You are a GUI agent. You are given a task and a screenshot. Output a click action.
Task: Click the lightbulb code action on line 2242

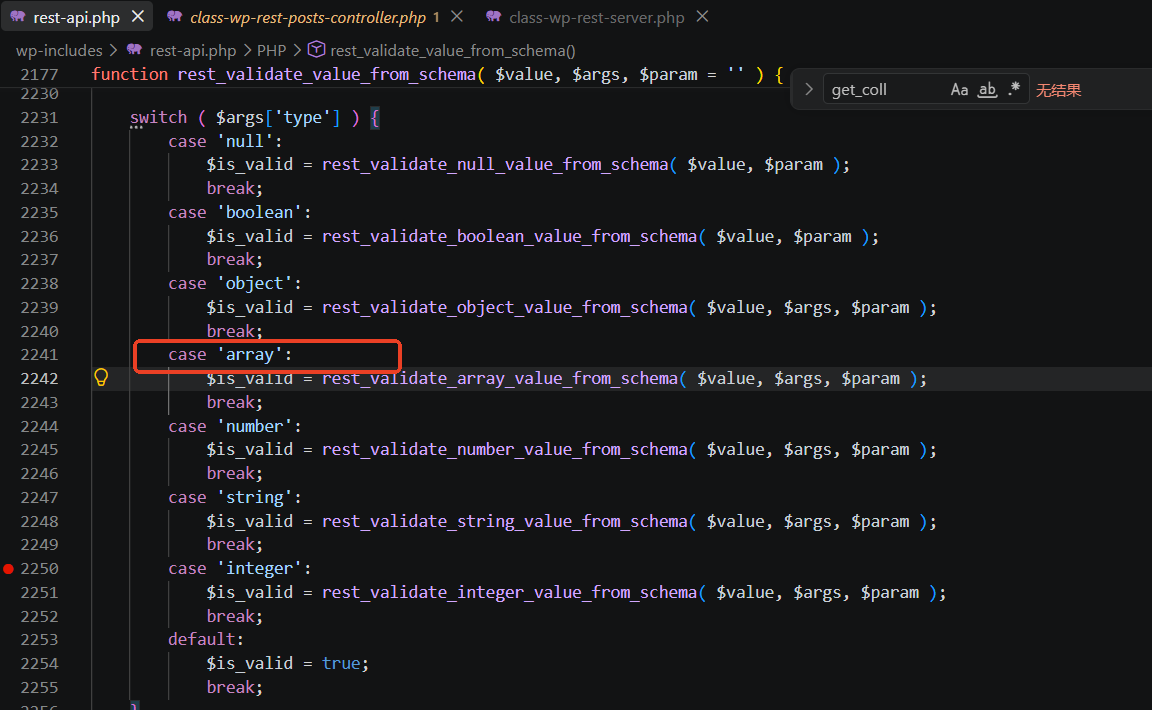101,377
